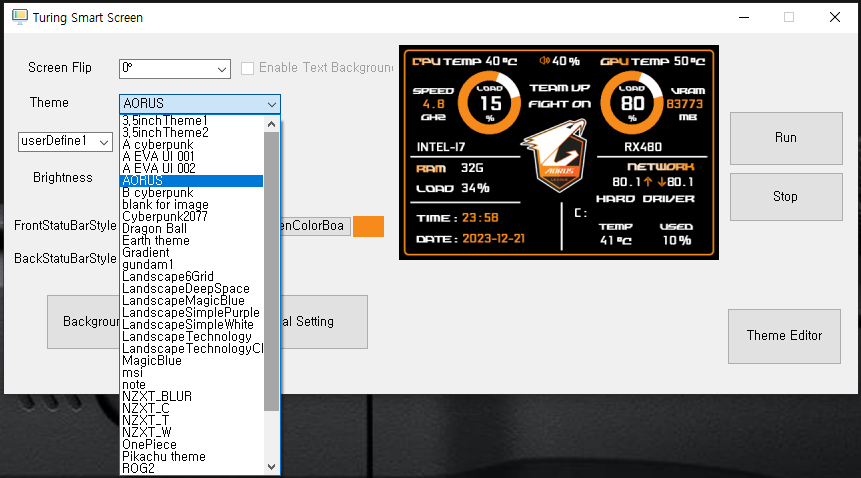Select LandscapeSimplePurple theme
The image size is (861, 478).
tap(191, 313)
